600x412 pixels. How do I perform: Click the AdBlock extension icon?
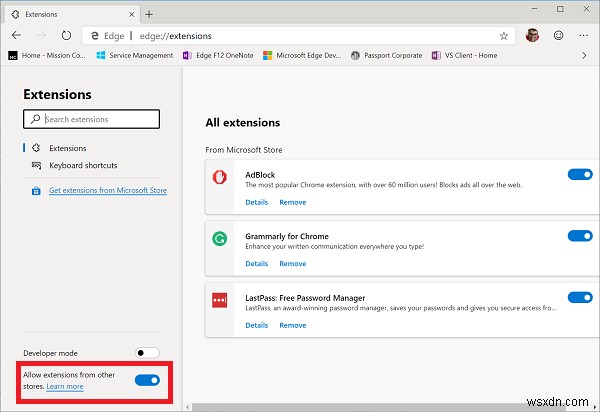click(x=220, y=177)
